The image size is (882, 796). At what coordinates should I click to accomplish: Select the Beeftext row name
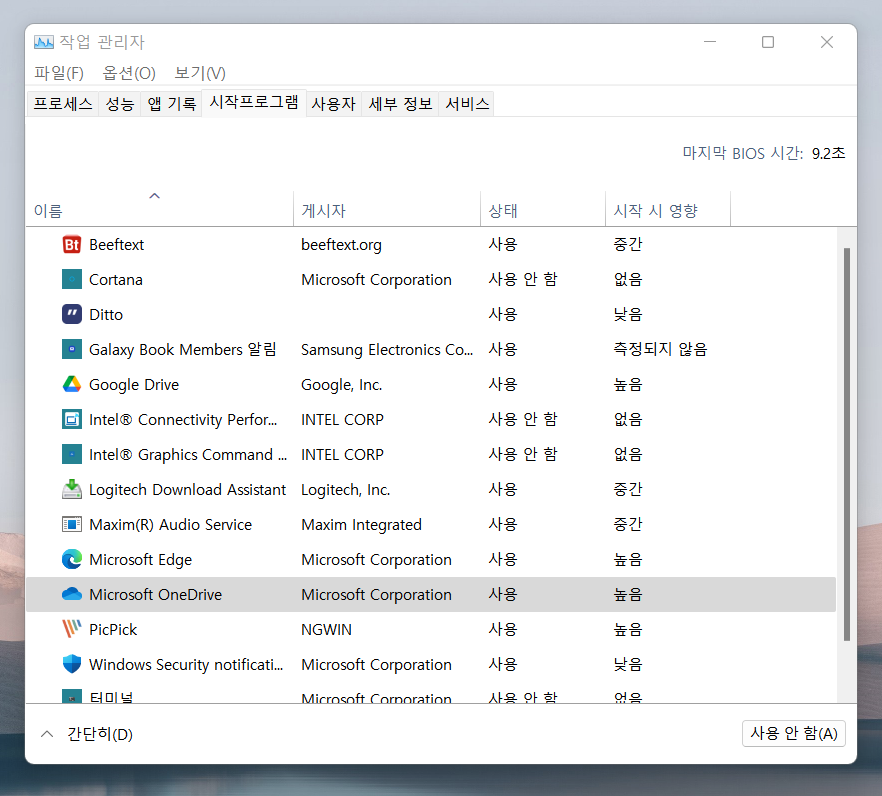[116, 245]
